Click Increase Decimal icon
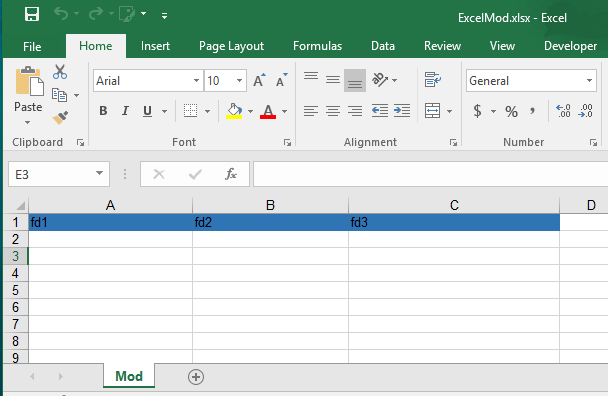Image resolution: width=608 pixels, height=396 pixels. tap(563, 111)
